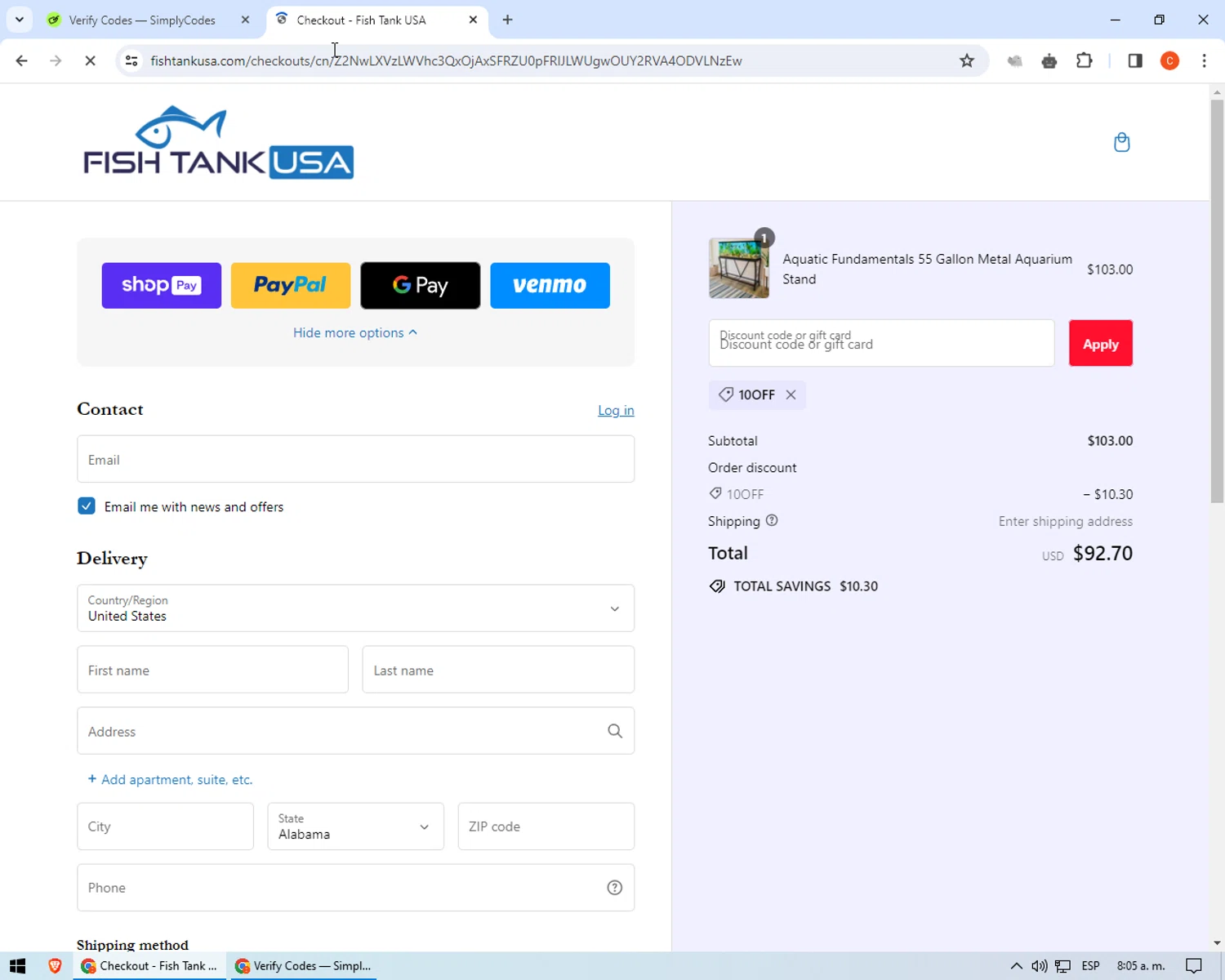Bookmark this page with the star icon
Viewport: 1225px width, 980px height.
coord(967,60)
